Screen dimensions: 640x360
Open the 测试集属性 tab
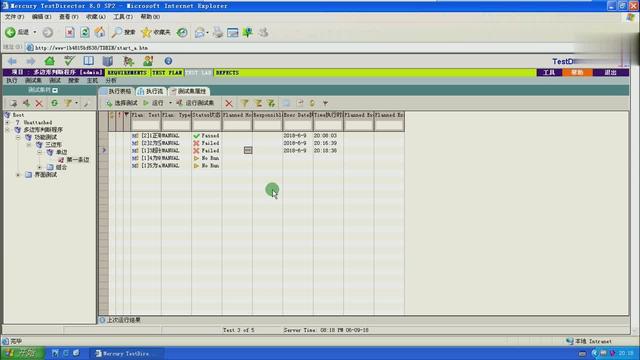tap(189, 91)
